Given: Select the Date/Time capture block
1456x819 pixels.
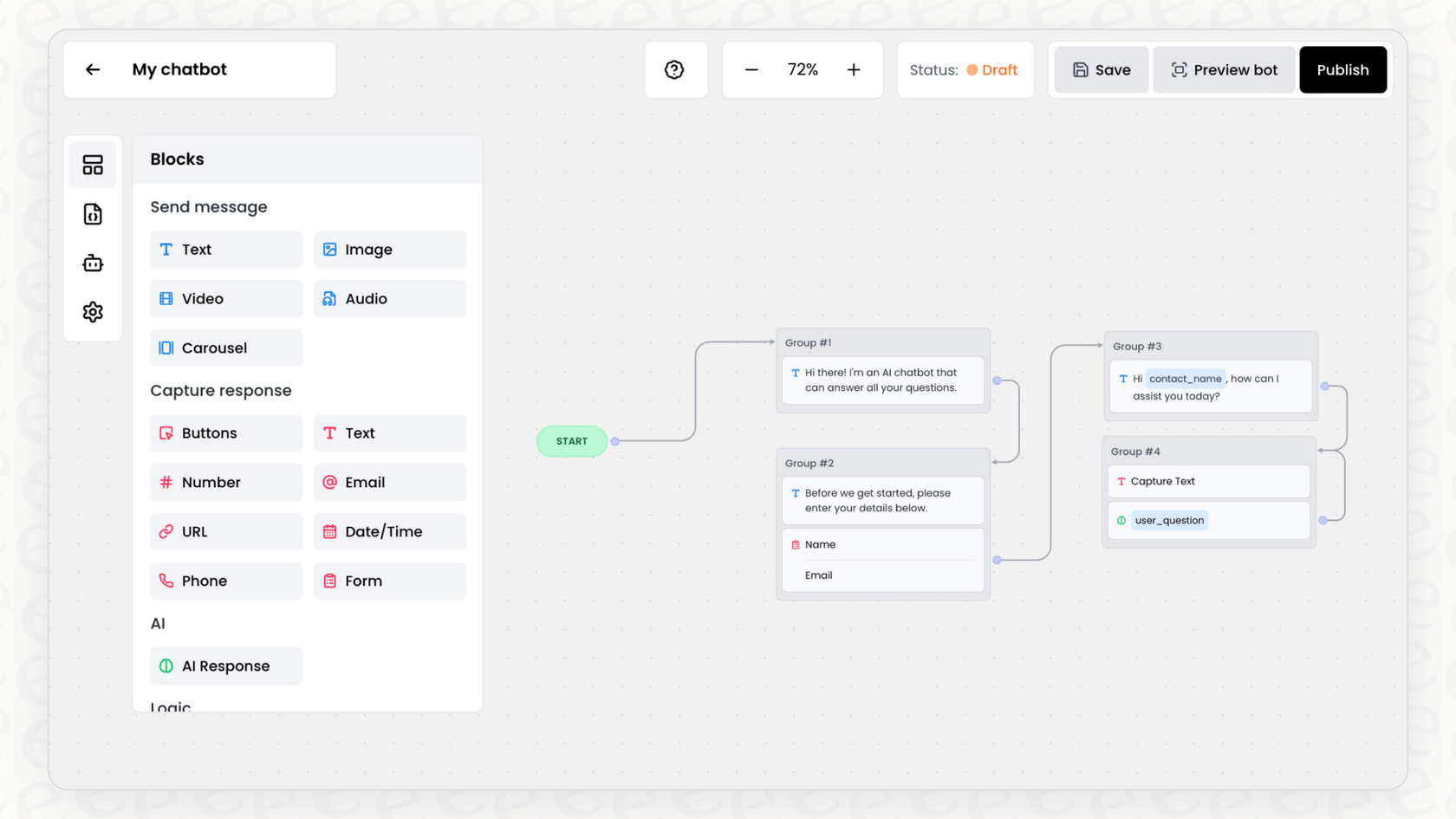Looking at the screenshot, I should point(389,531).
